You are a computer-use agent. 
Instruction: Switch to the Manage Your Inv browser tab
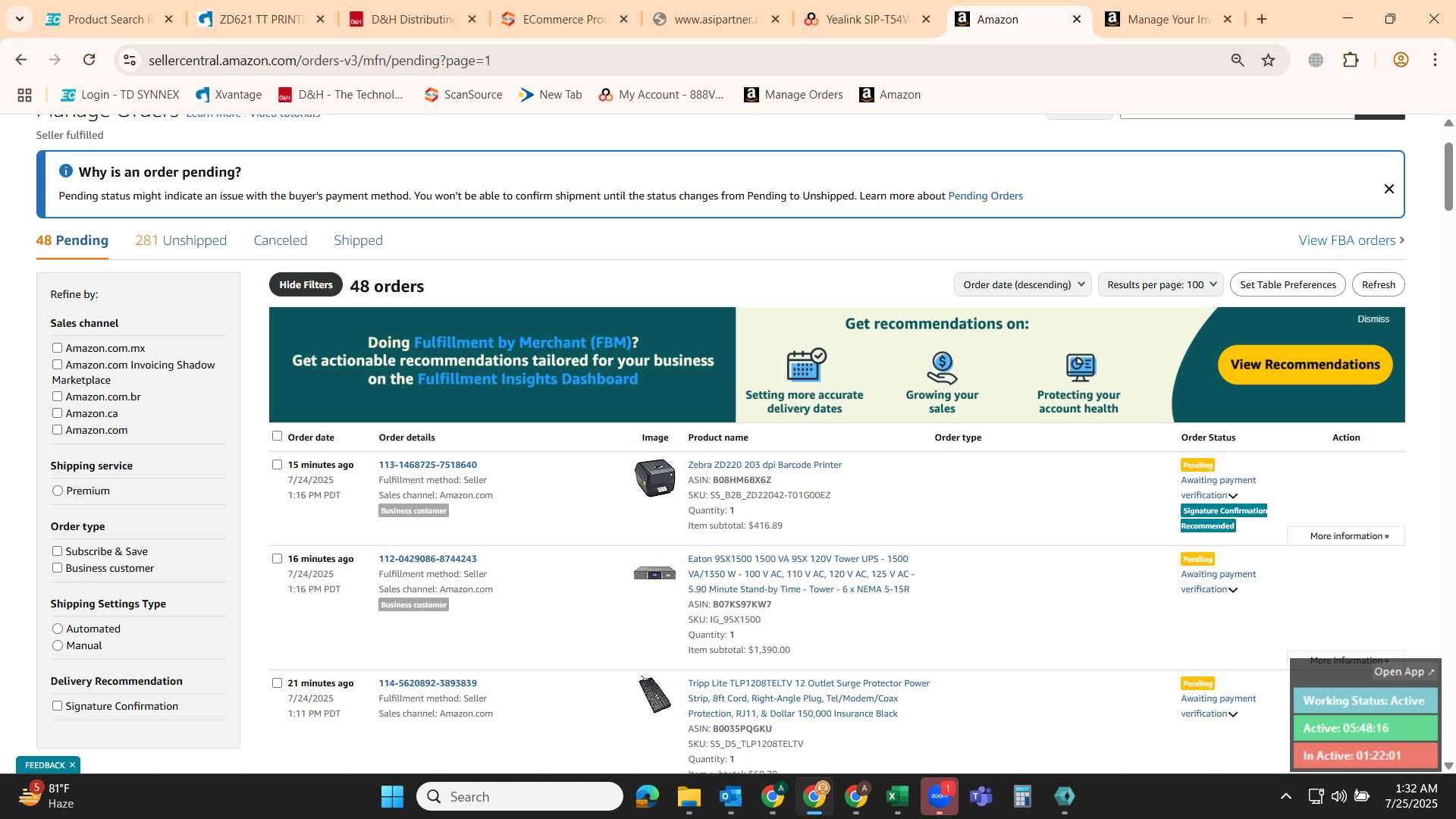coord(1169,19)
